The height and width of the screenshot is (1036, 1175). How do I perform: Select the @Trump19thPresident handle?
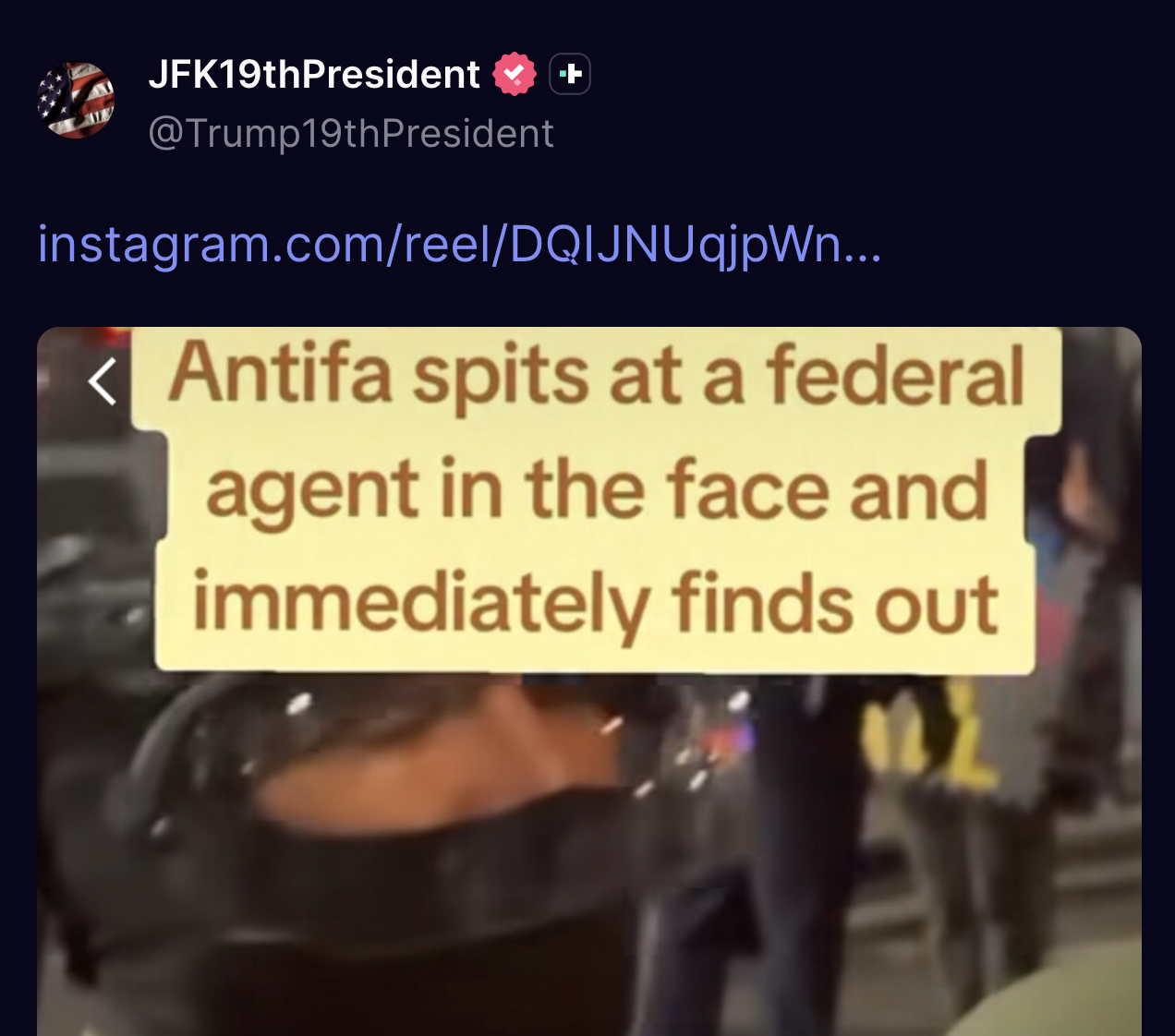click(351, 134)
